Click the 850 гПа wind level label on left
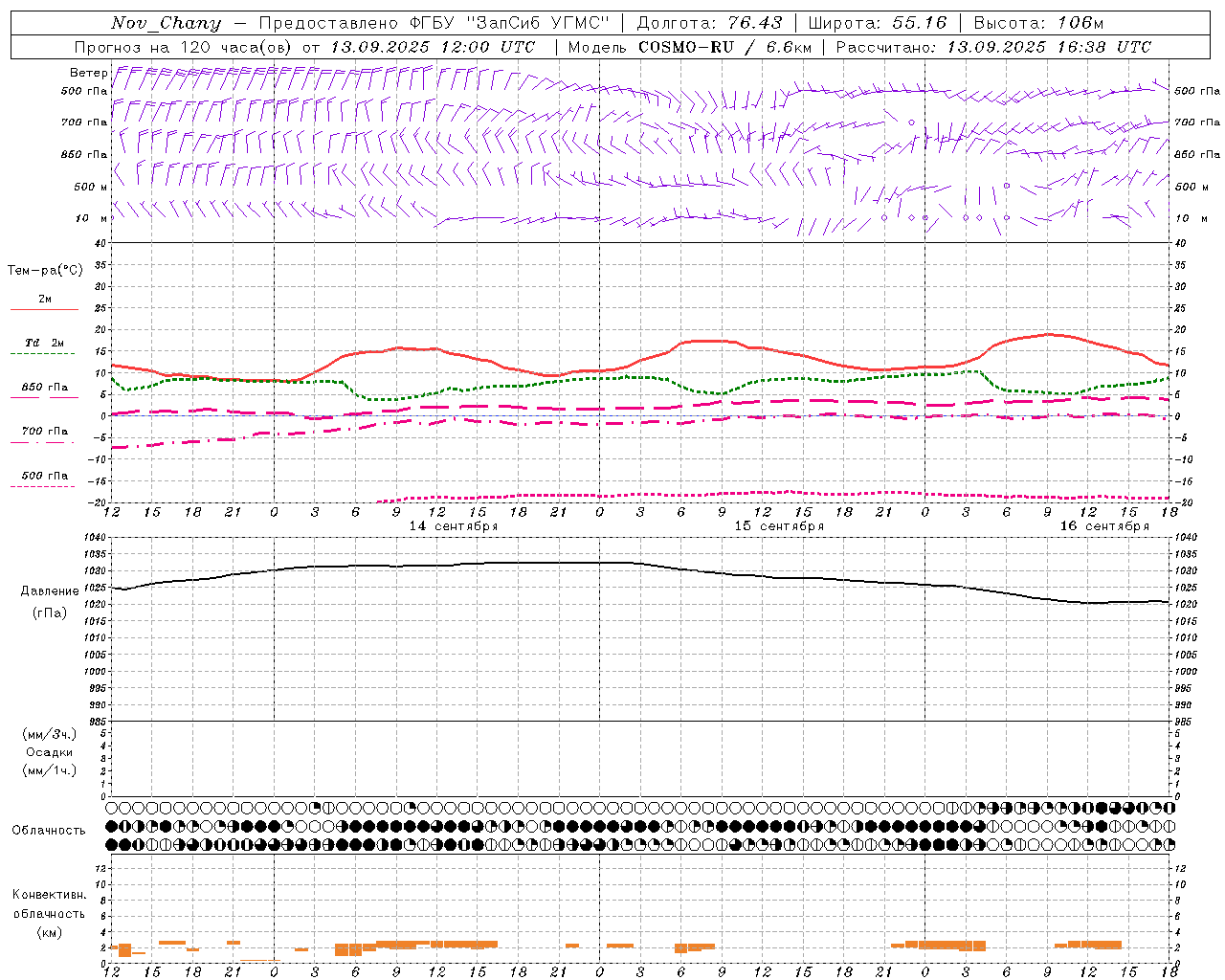1225x980 pixels. tap(84, 154)
